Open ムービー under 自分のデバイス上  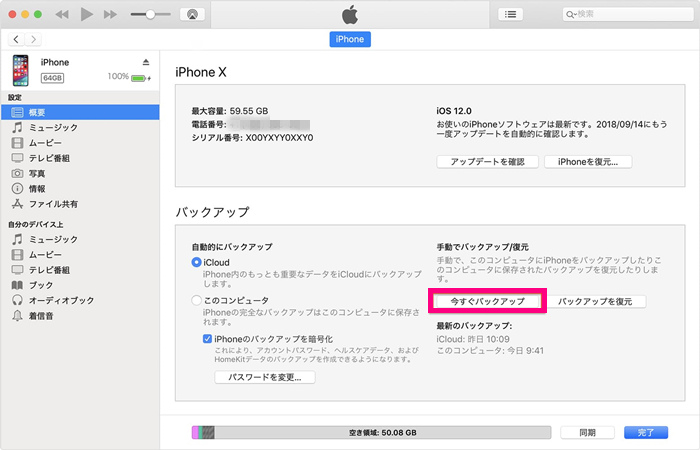[x=80, y=254]
